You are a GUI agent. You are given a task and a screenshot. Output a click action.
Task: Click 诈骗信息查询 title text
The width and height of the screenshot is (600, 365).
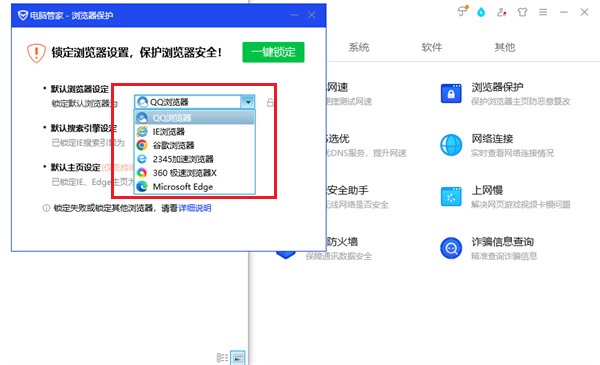(502, 242)
